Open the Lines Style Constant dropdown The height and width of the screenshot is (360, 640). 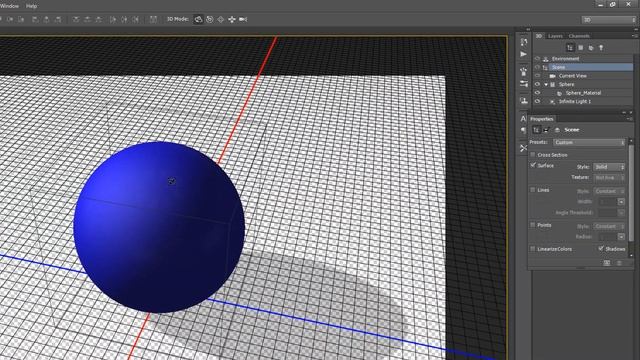coord(609,191)
